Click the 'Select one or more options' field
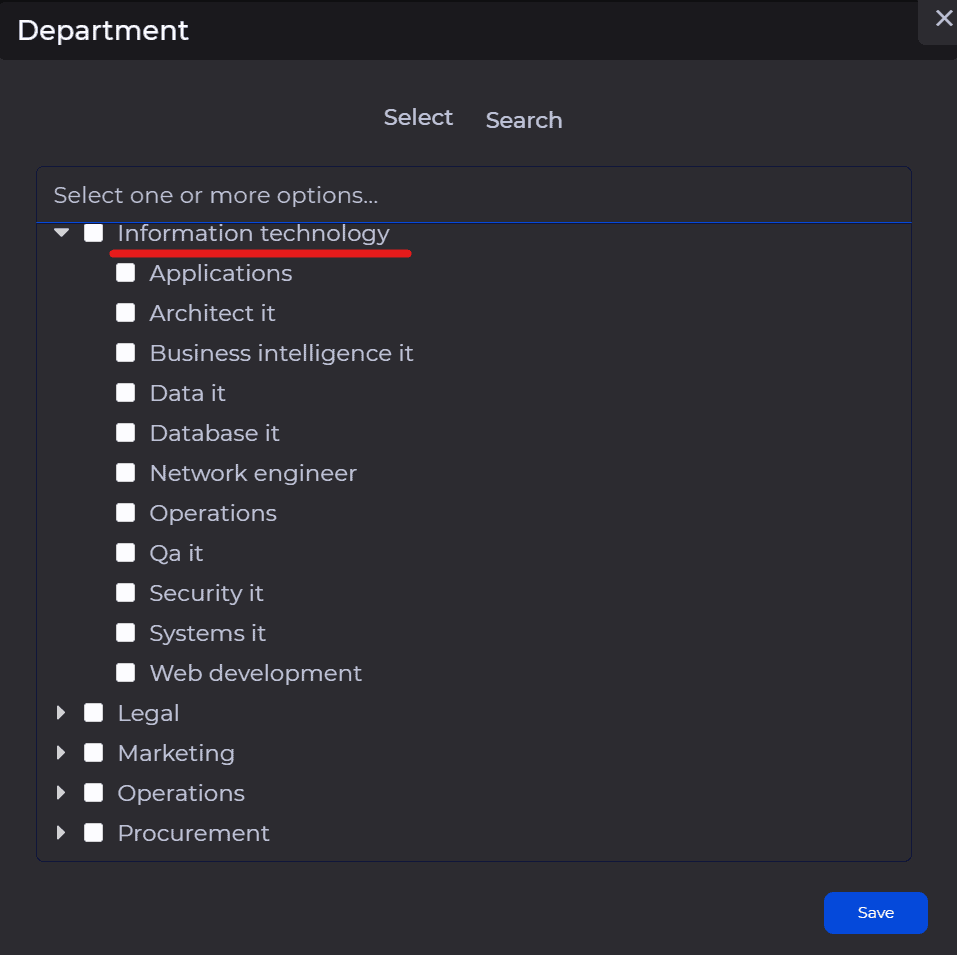Viewport: 957px width, 955px height. [473, 195]
